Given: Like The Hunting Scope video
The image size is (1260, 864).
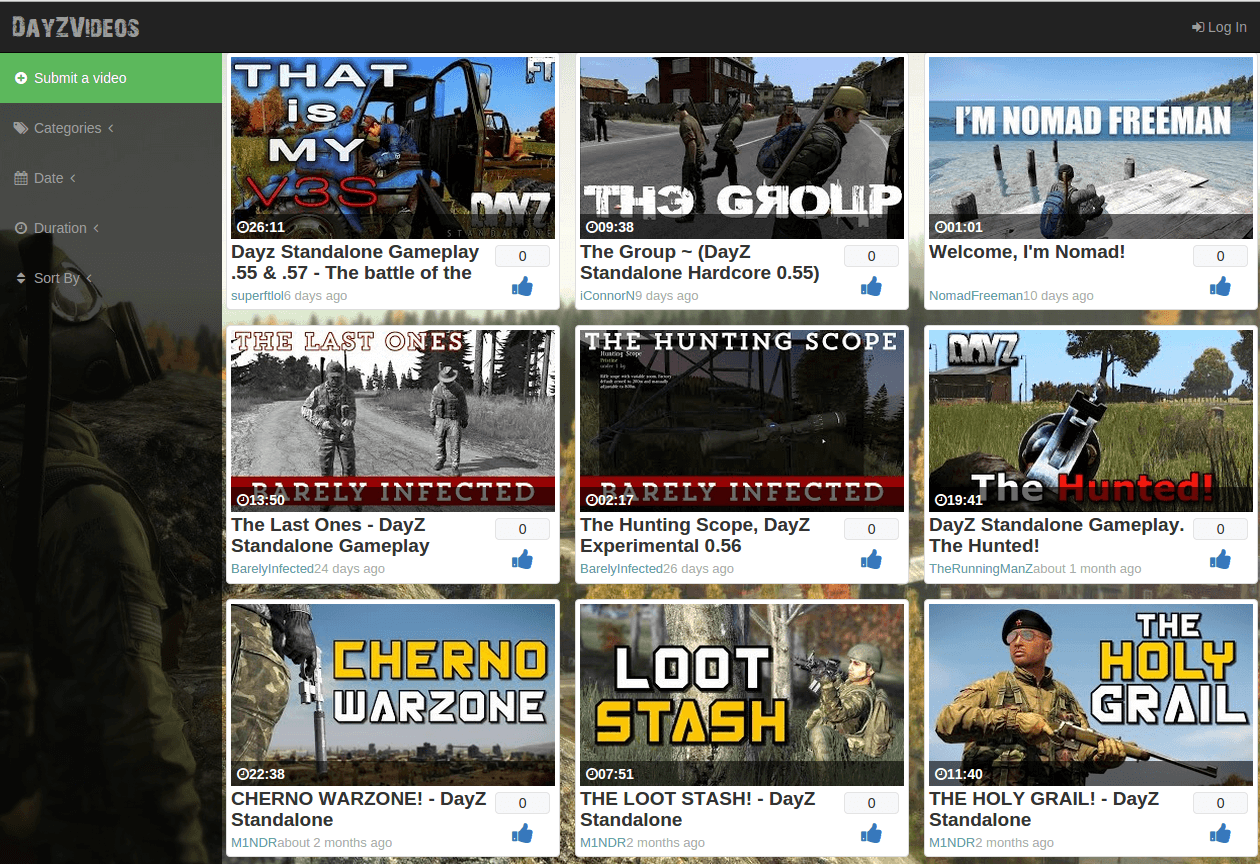Looking at the screenshot, I should [x=871, y=560].
